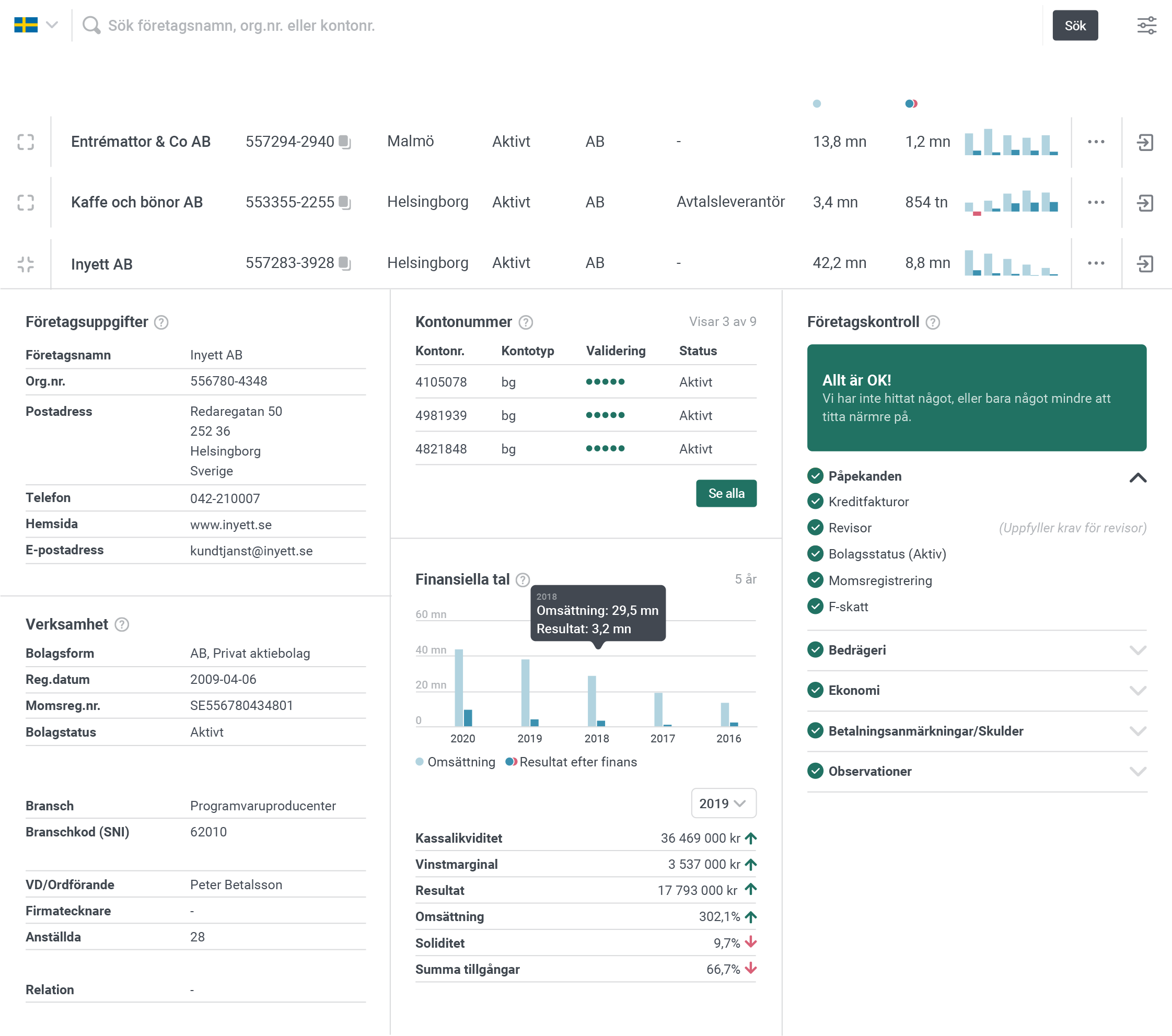The height and width of the screenshot is (1036, 1172).
Task: Copy org.nr. 553355-2255
Action: [345, 202]
